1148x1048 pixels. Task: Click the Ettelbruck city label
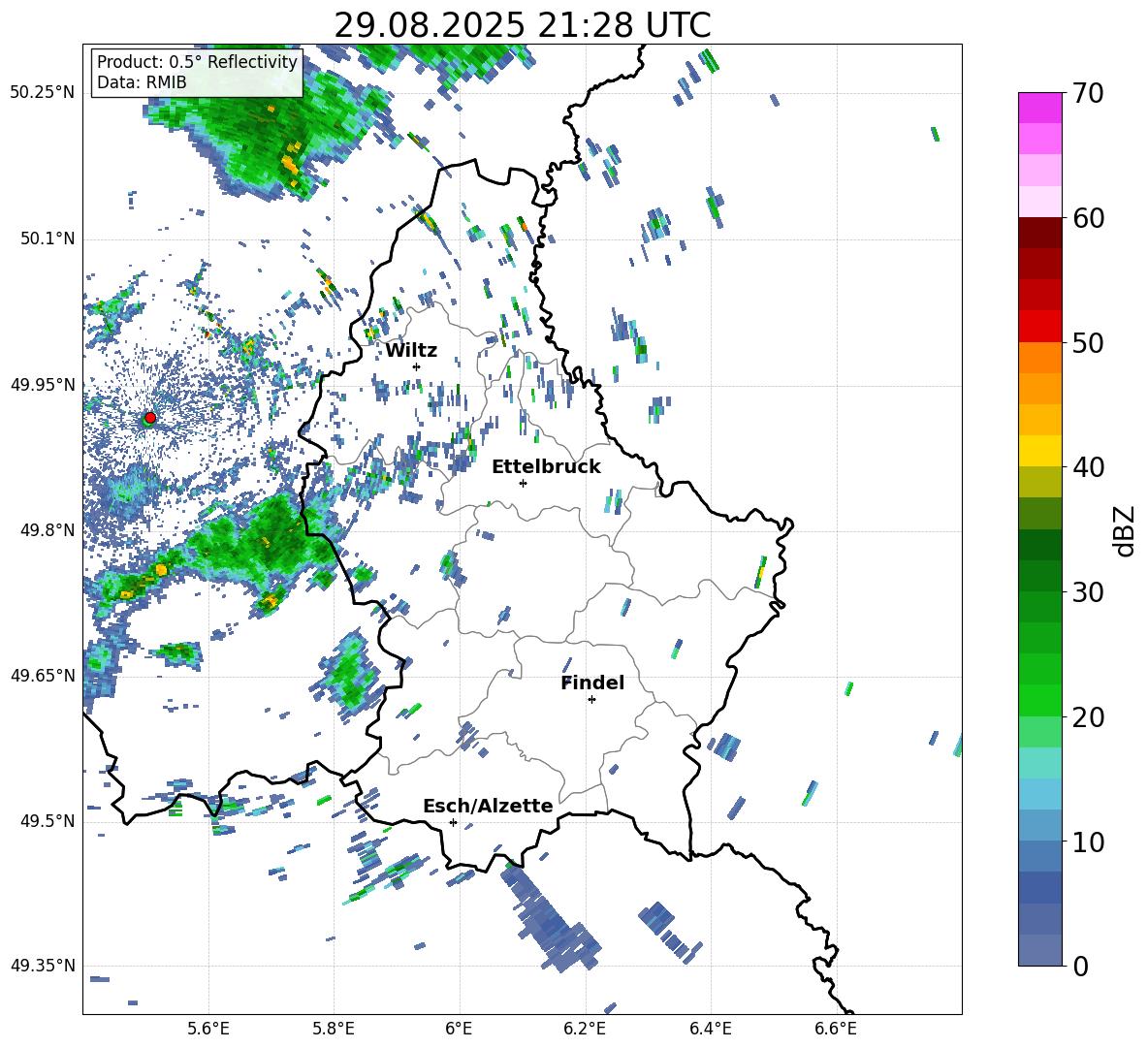point(546,467)
